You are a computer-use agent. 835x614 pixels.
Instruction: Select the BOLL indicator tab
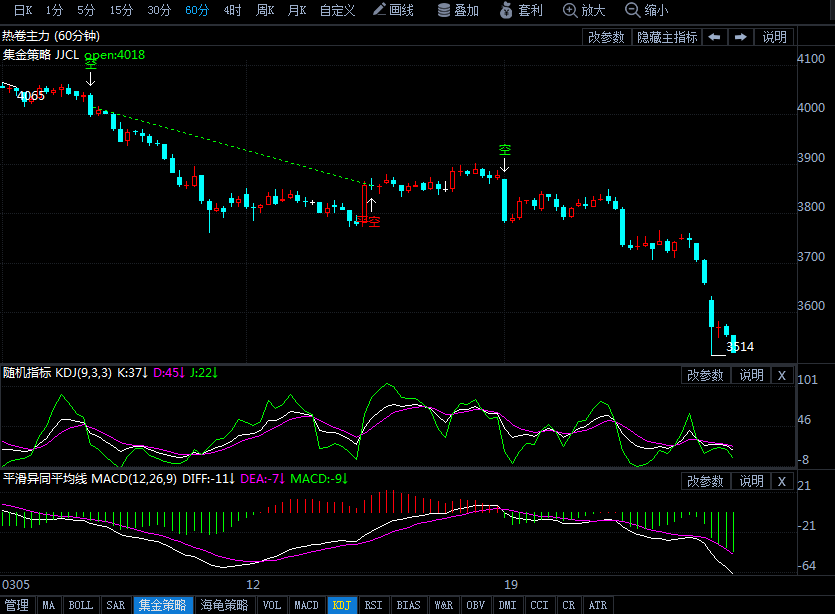80,605
